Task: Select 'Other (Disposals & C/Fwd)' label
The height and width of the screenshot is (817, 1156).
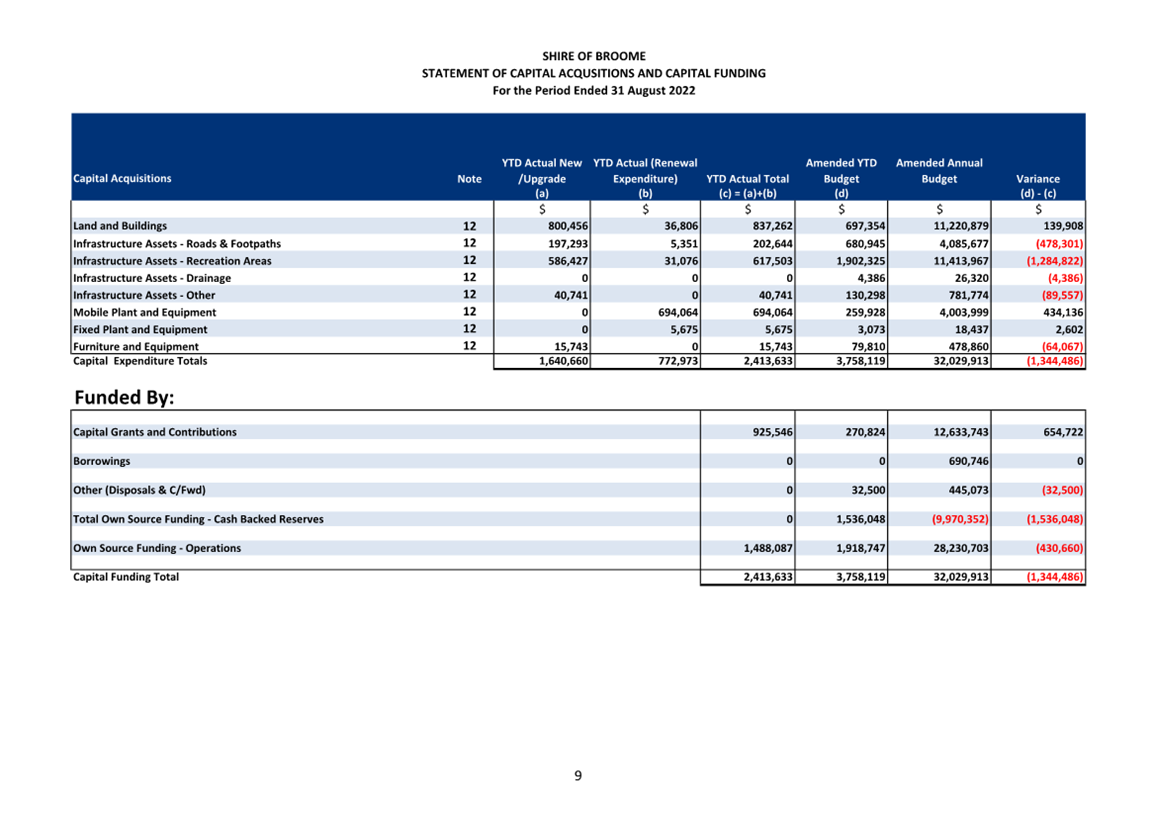Action: coord(139,490)
